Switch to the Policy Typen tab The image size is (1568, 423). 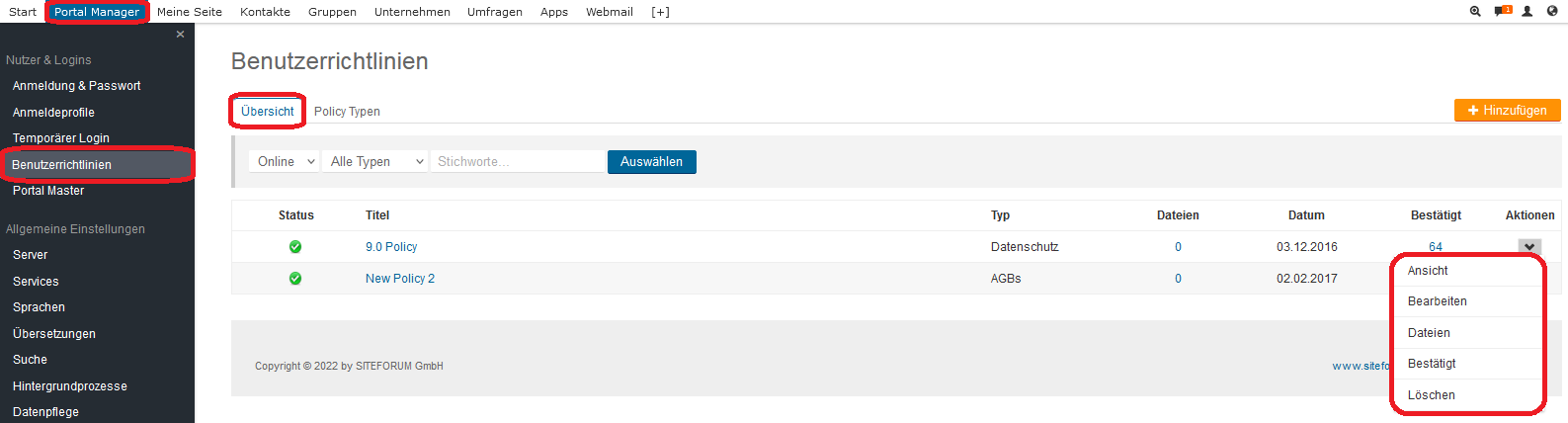point(347,112)
